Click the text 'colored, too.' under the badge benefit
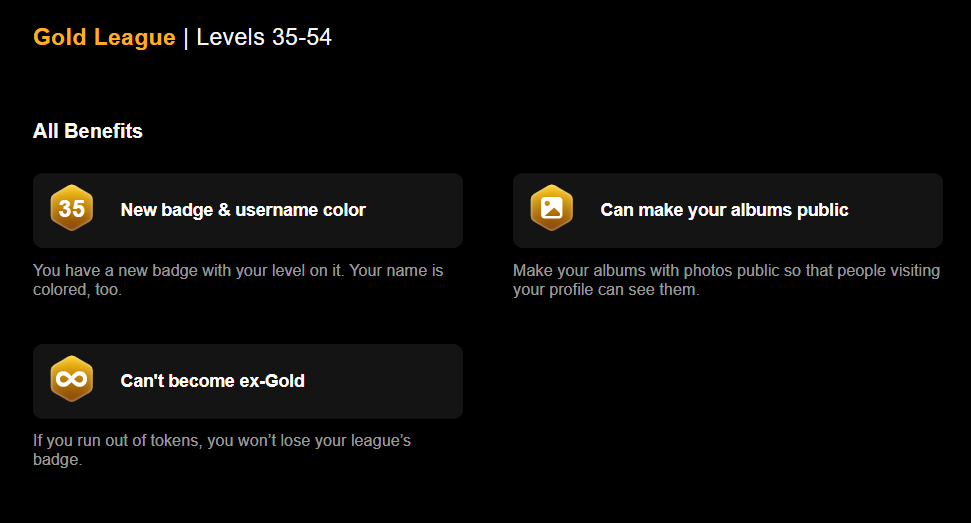This screenshot has width=971, height=523. pyautogui.click(x=77, y=290)
